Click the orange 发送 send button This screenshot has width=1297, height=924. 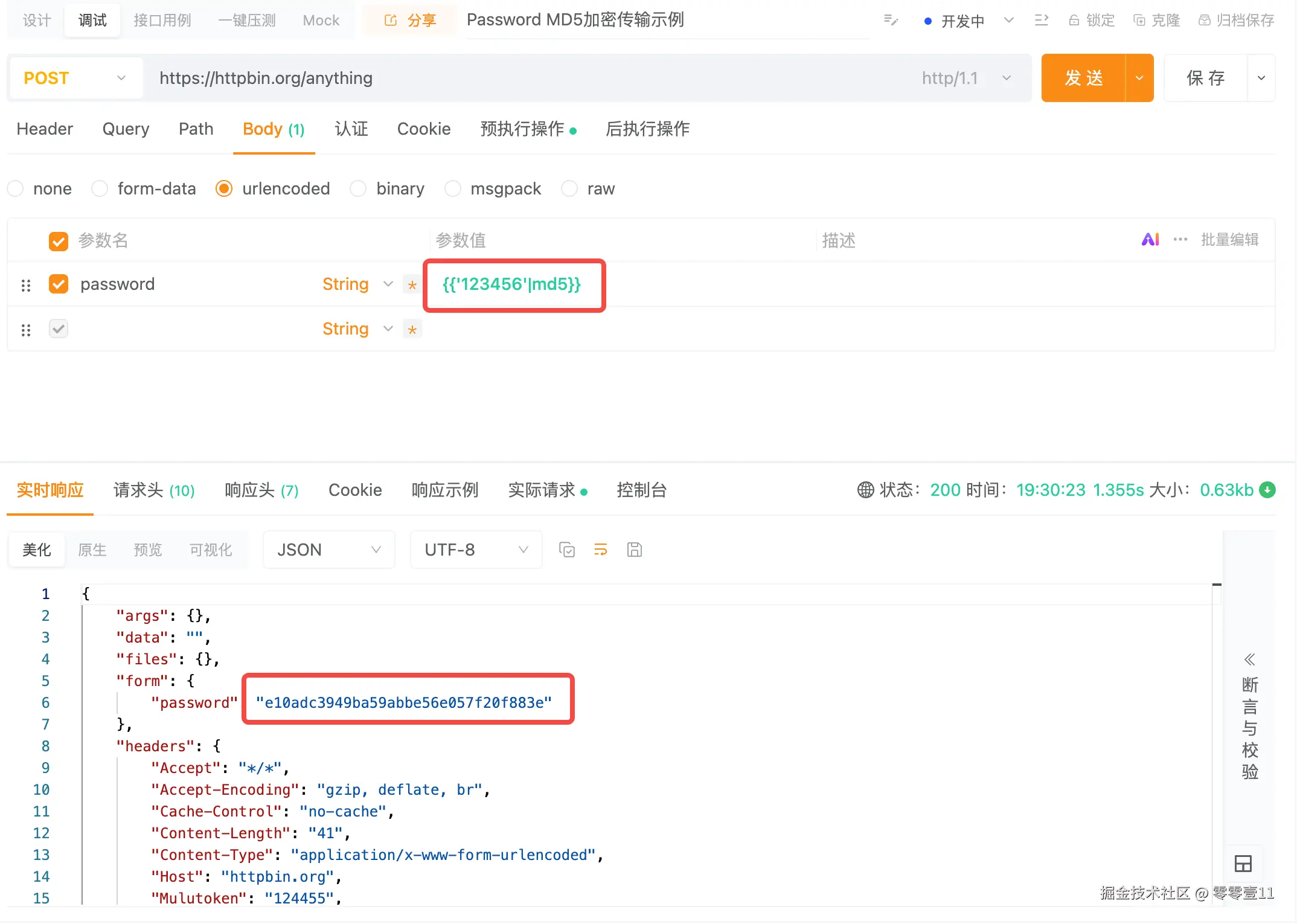coord(1083,78)
